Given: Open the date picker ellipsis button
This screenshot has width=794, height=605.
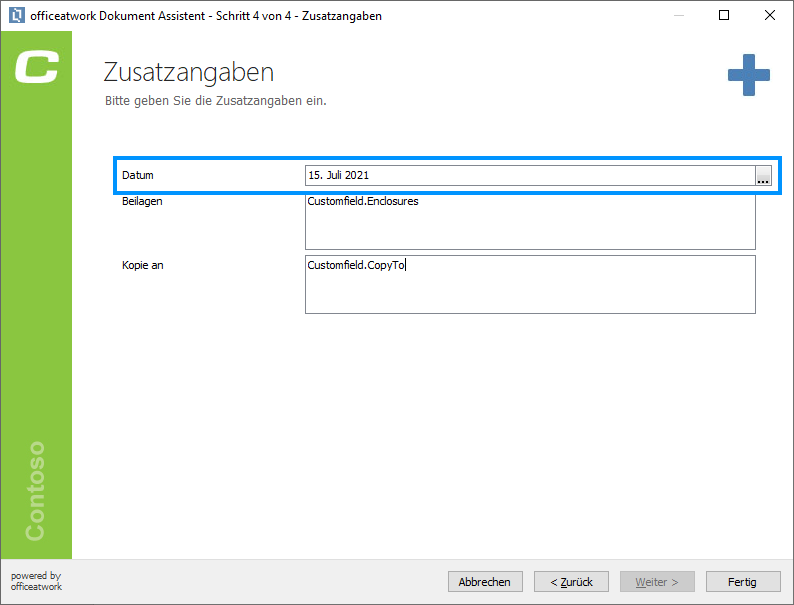Looking at the screenshot, I should coord(763,176).
